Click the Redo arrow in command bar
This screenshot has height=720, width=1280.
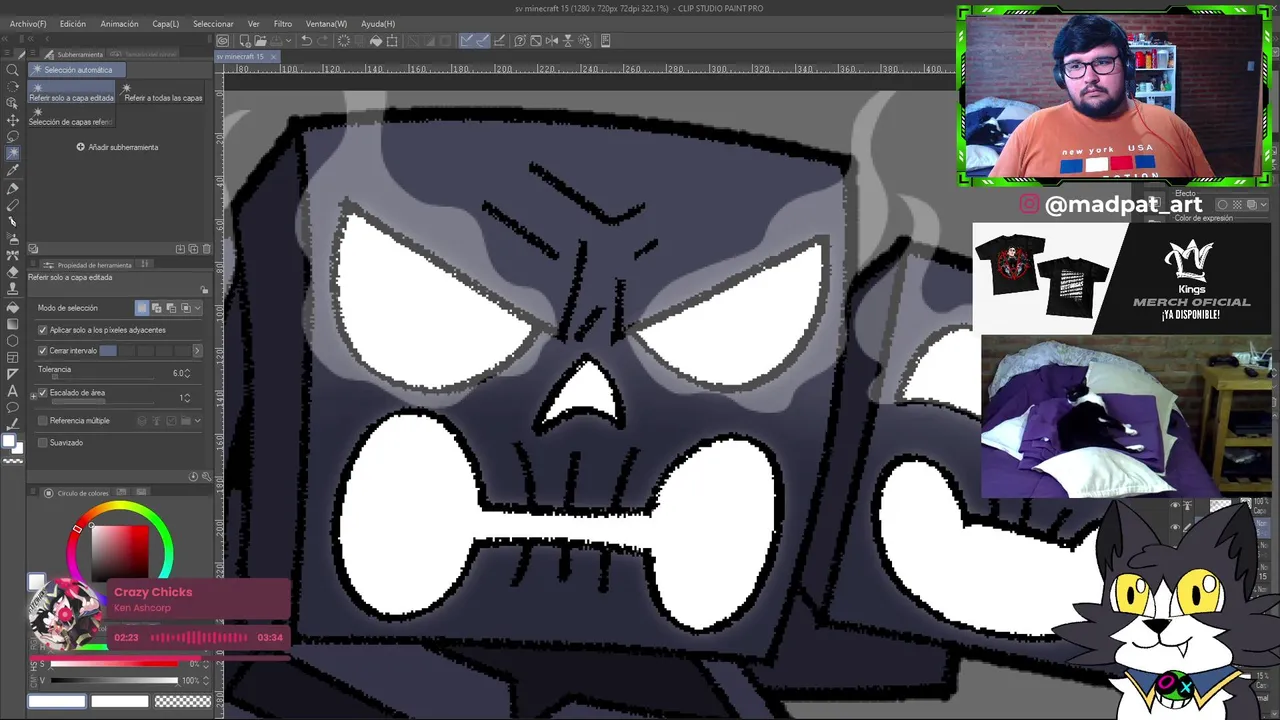click(323, 41)
